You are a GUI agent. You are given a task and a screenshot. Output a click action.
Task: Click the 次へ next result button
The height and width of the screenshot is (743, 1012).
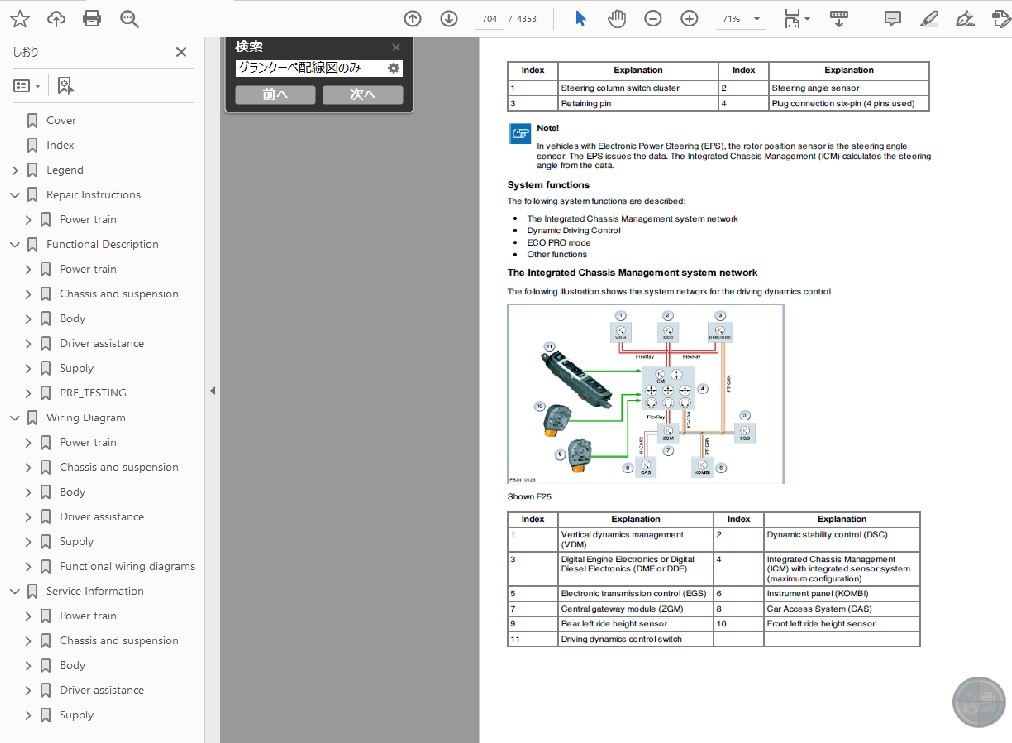pos(363,94)
